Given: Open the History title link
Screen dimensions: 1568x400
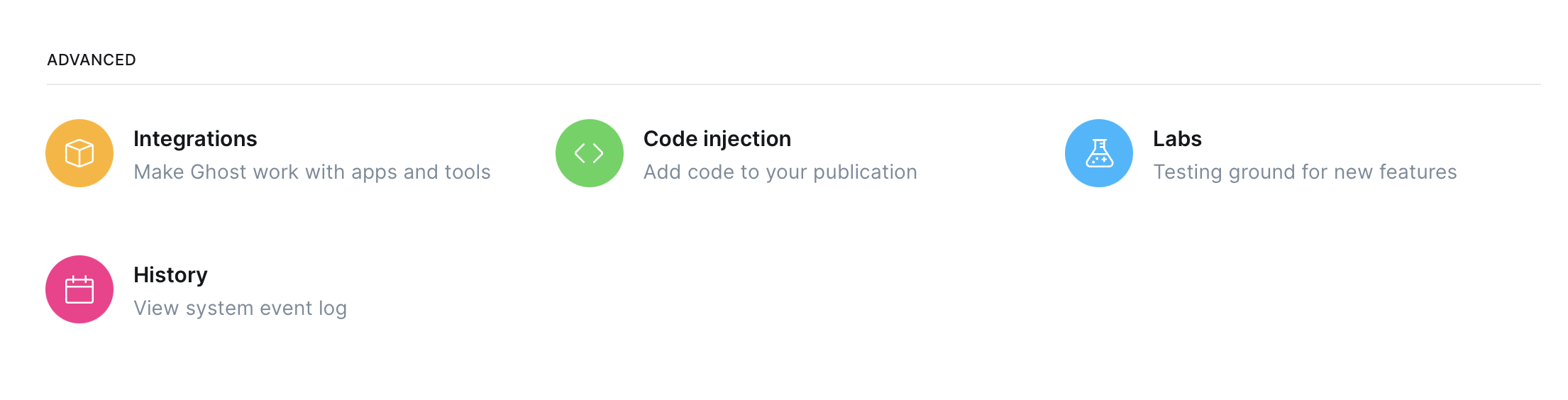Looking at the screenshot, I should pos(170,275).
